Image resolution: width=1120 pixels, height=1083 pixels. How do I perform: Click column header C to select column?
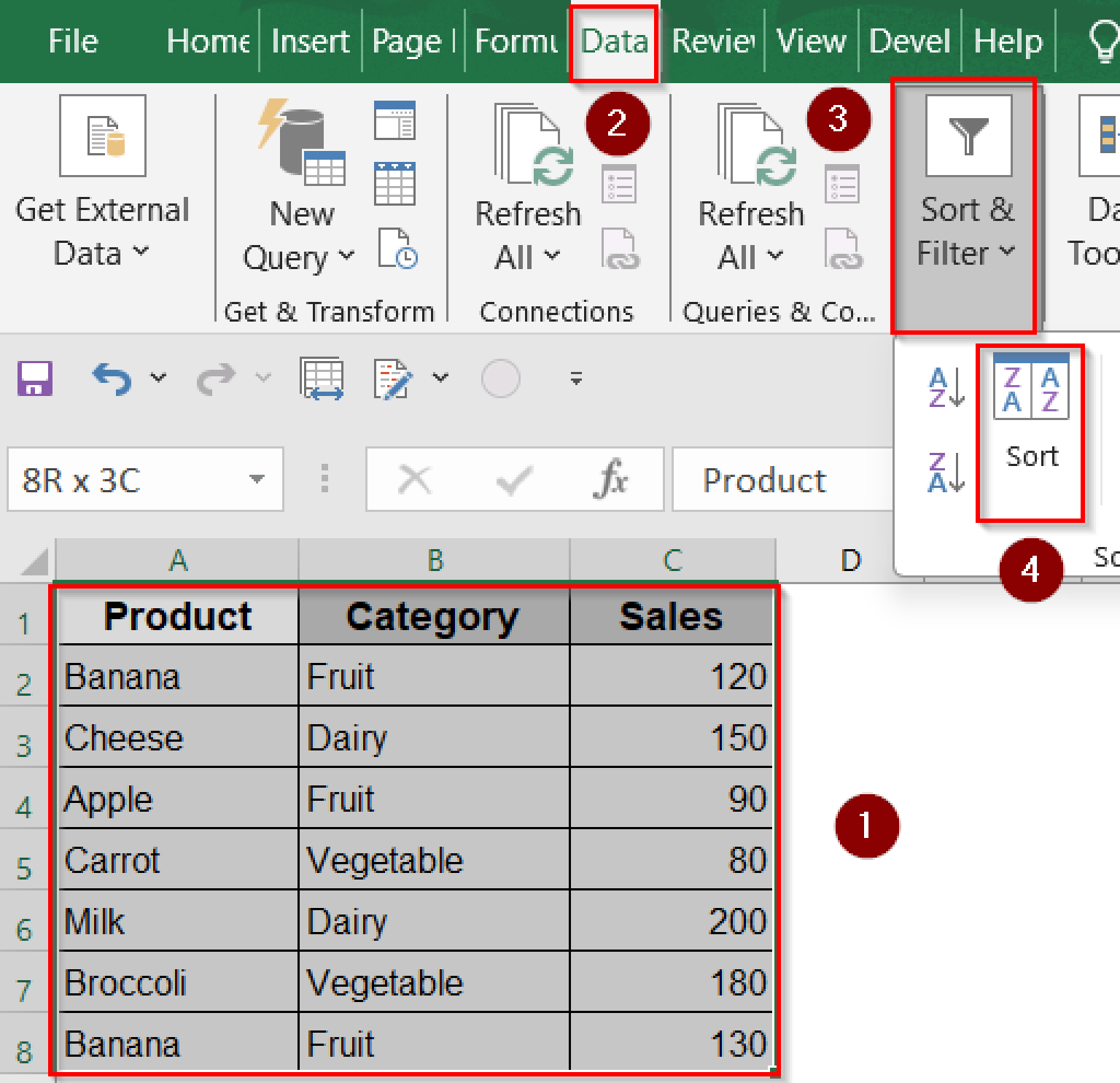click(672, 559)
